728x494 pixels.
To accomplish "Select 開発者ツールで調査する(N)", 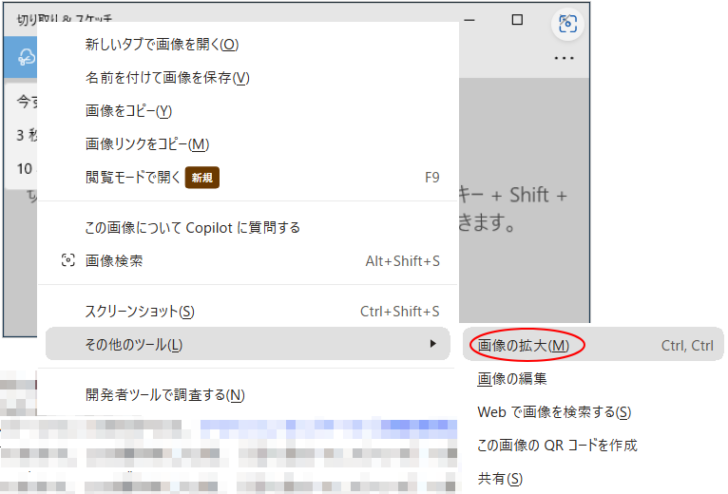I will point(247,395).
